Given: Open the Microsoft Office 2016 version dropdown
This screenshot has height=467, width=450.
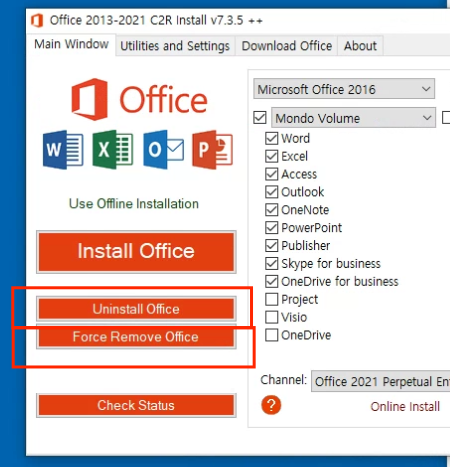Looking at the screenshot, I should click(x=344, y=89).
